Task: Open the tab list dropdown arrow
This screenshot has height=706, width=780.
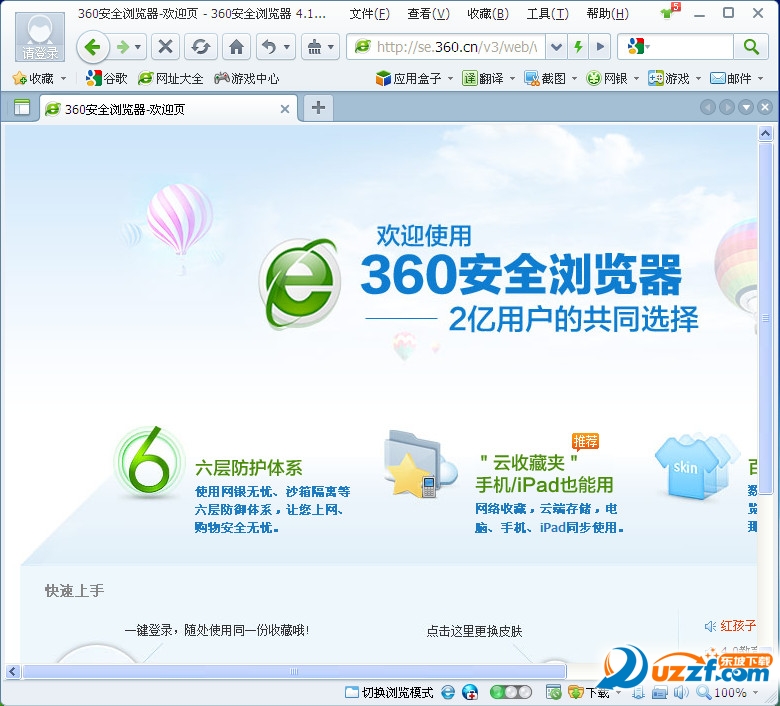Action: [x=746, y=107]
